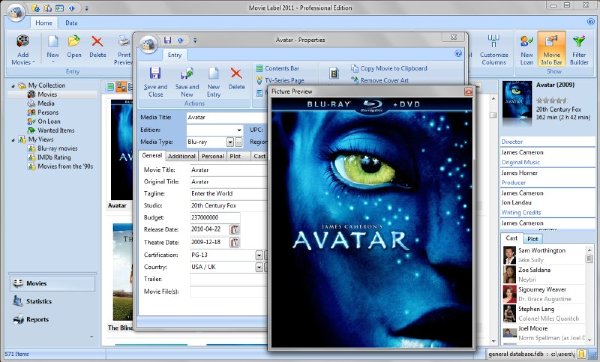Open Movies from the '90s view
The width and height of the screenshot is (600, 362).
[x=60, y=166]
